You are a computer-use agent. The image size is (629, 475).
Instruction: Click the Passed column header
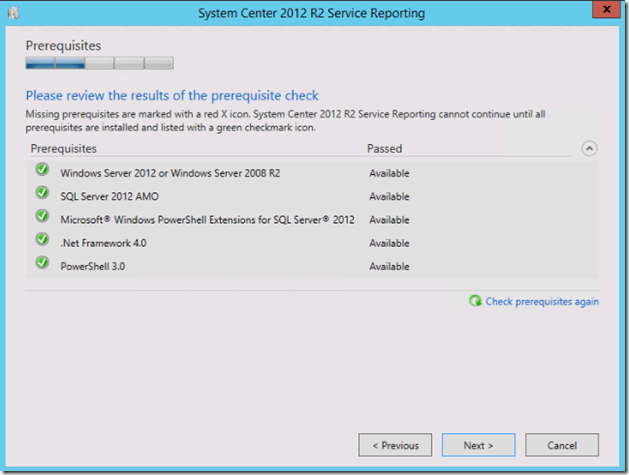[384, 149]
